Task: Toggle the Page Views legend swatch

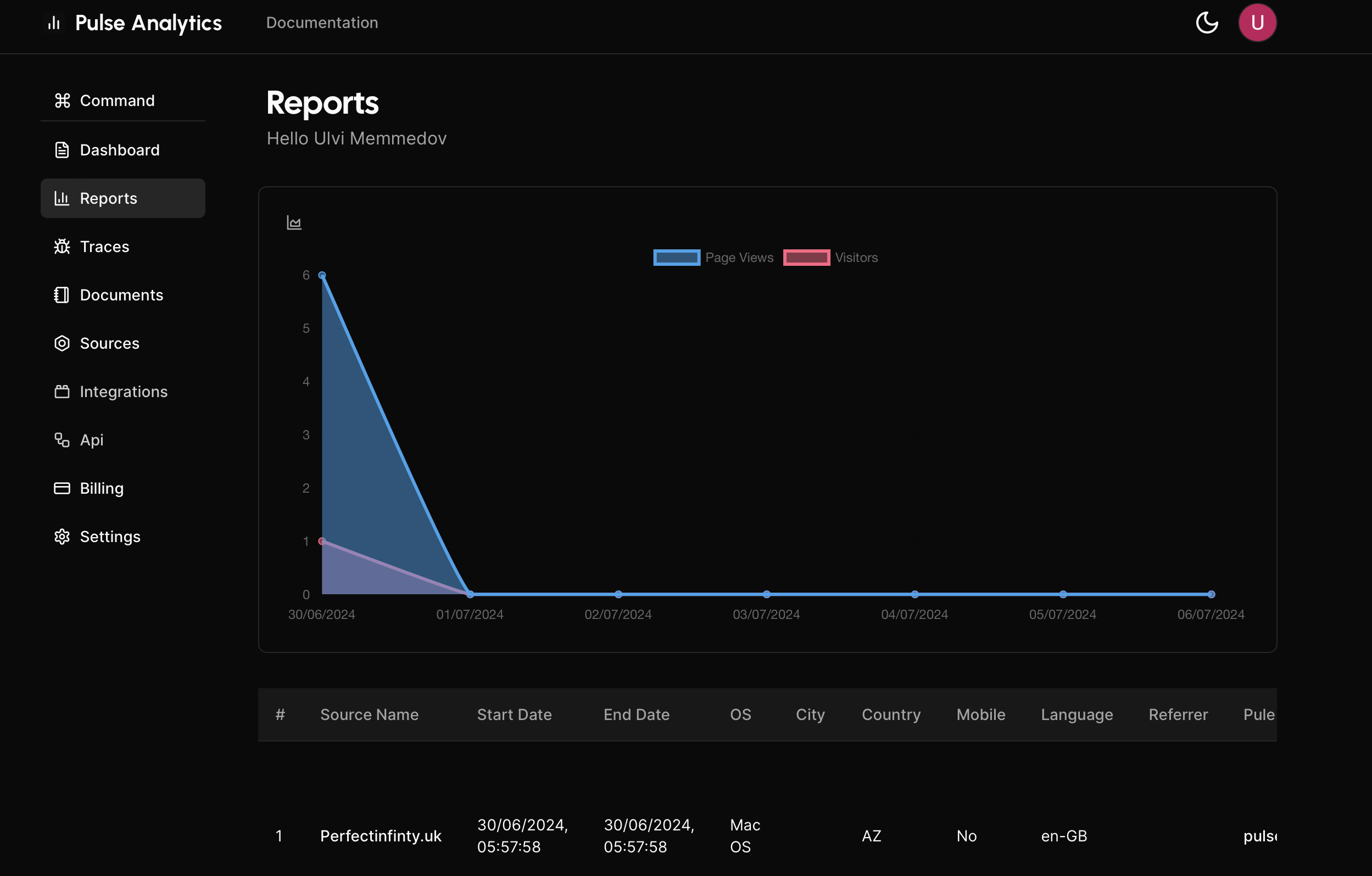Action: point(677,258)
